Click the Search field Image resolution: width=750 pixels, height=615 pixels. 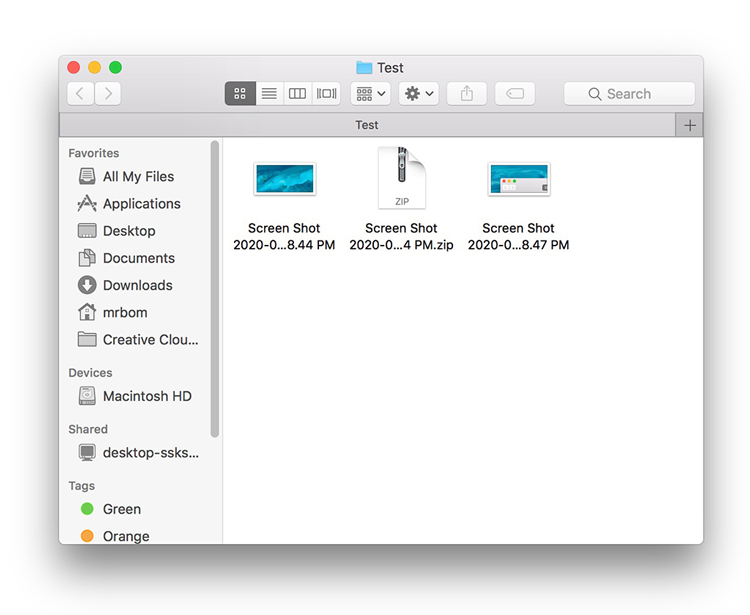[629, 93]
